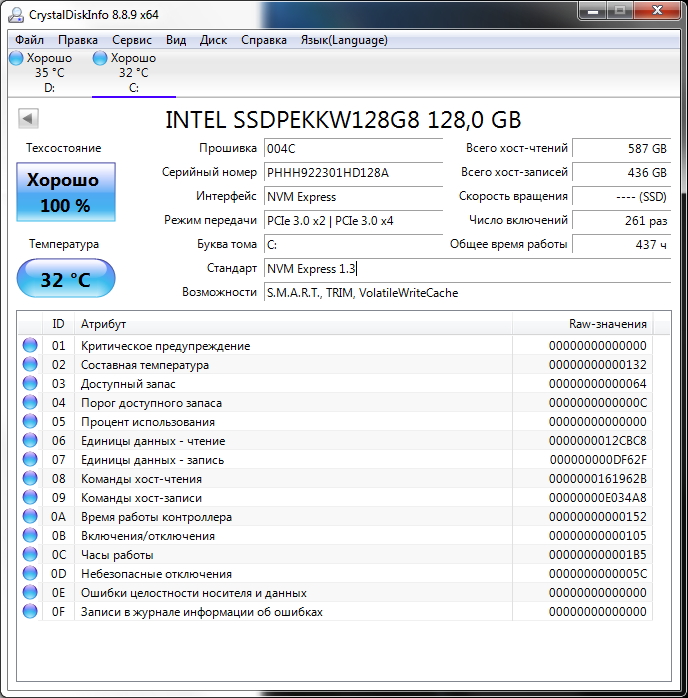Select the Доступный запас attribute row
This screenshot has width=688, height=698.
(x=335, y=383)
